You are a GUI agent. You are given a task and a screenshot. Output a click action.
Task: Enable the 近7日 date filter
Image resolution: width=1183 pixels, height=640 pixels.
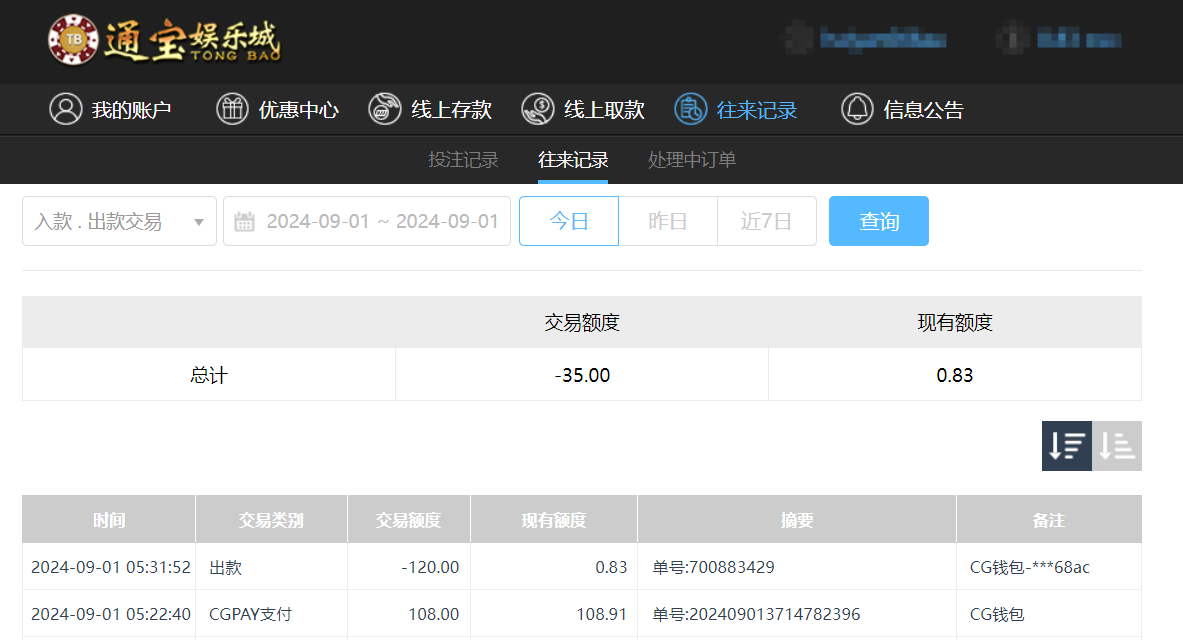point(766,220)
